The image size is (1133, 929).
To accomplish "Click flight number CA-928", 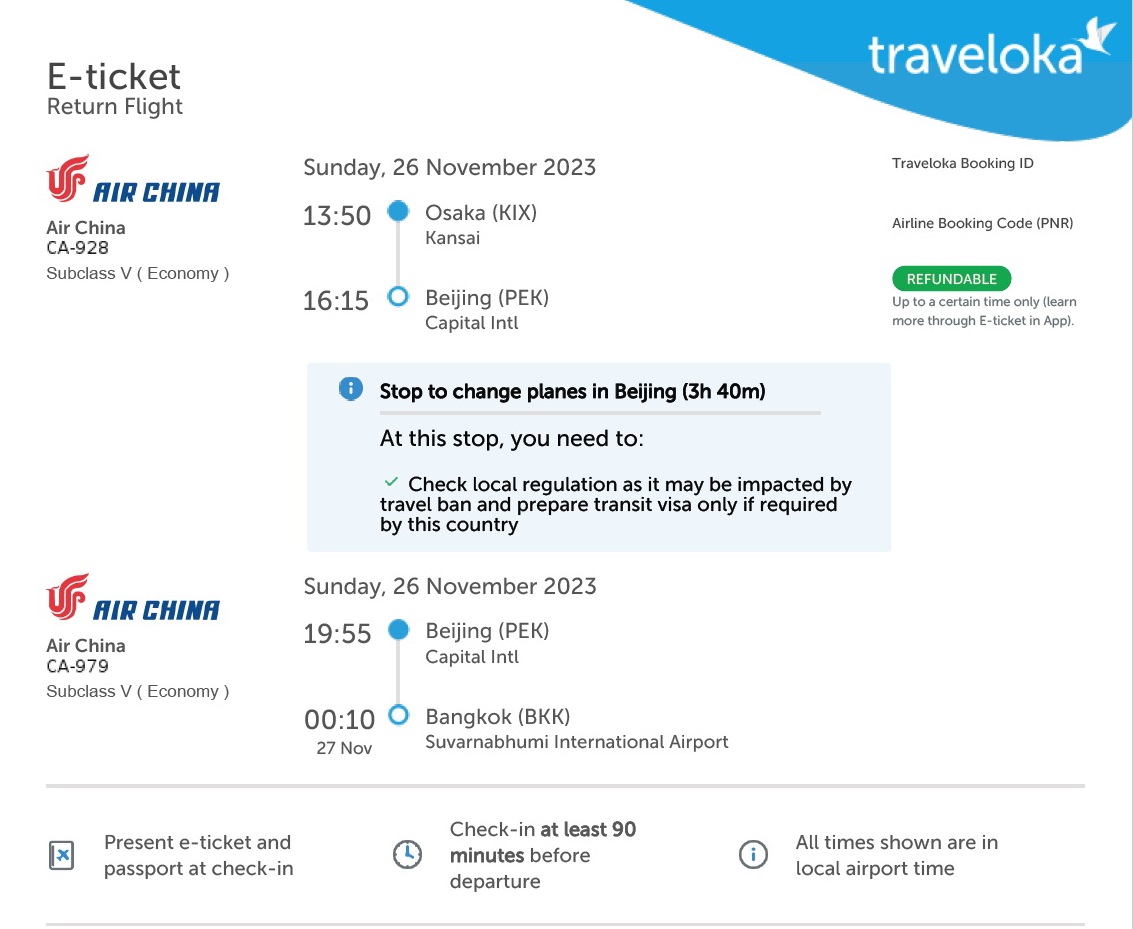I will (x=77, y=248).
